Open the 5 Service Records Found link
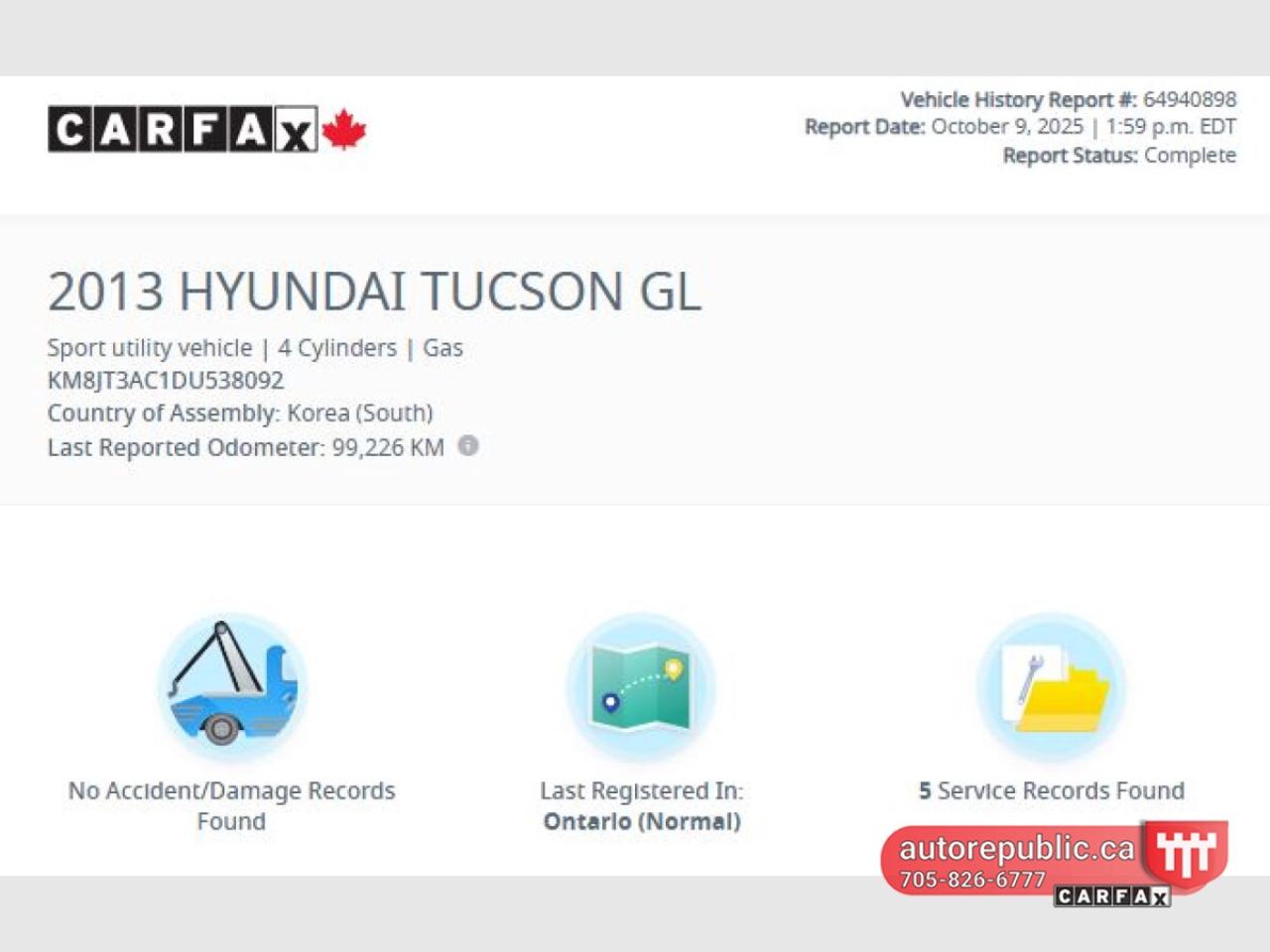The height and width of the screenshot is (952, 1270). [1052, 790]
